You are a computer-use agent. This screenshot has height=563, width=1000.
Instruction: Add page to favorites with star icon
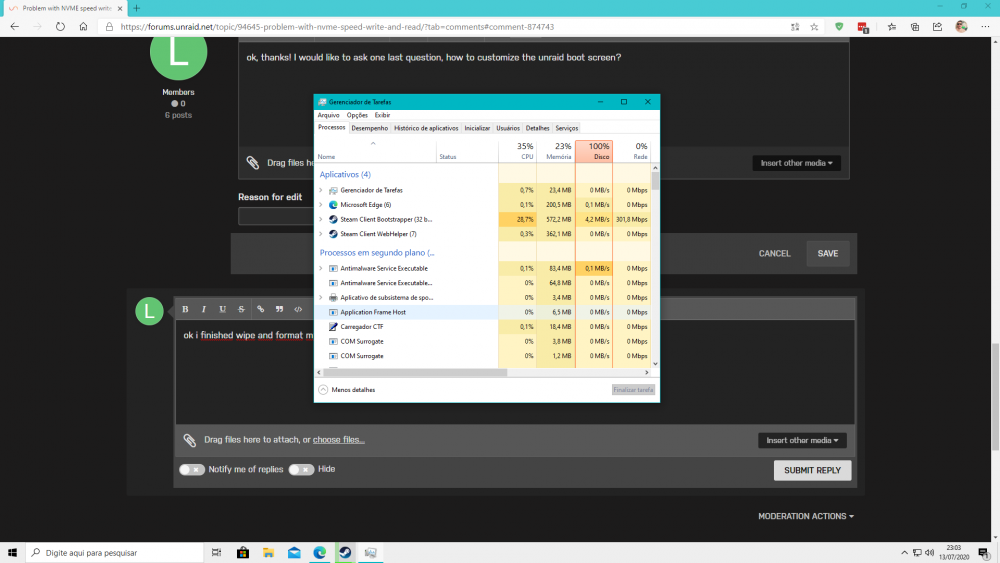tap(814, 27)
